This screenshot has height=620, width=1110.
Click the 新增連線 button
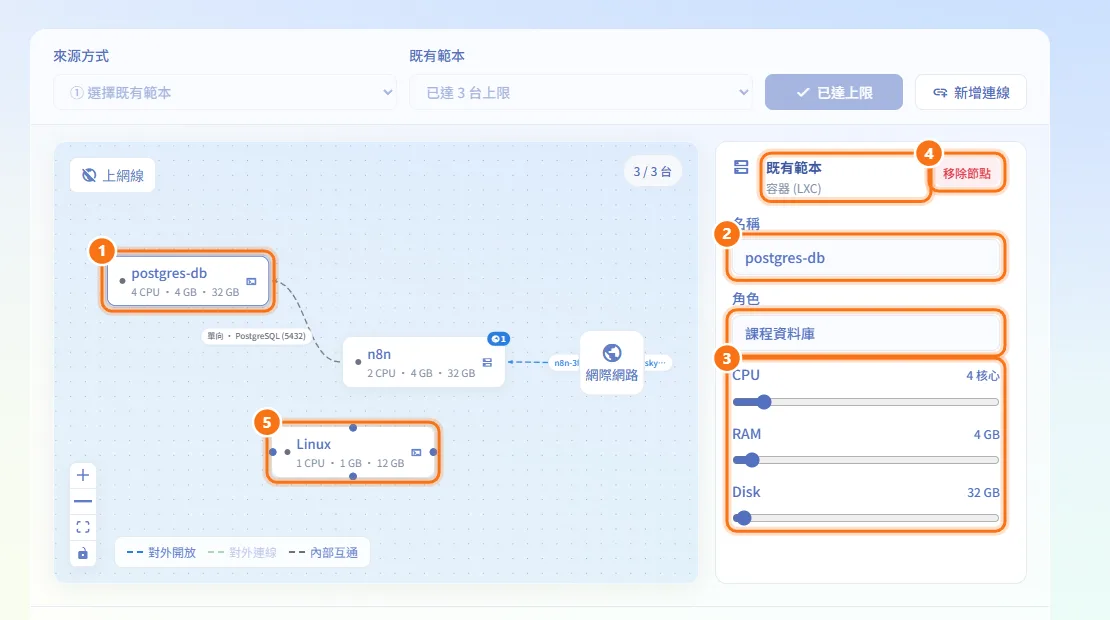(x=971, y=93)
